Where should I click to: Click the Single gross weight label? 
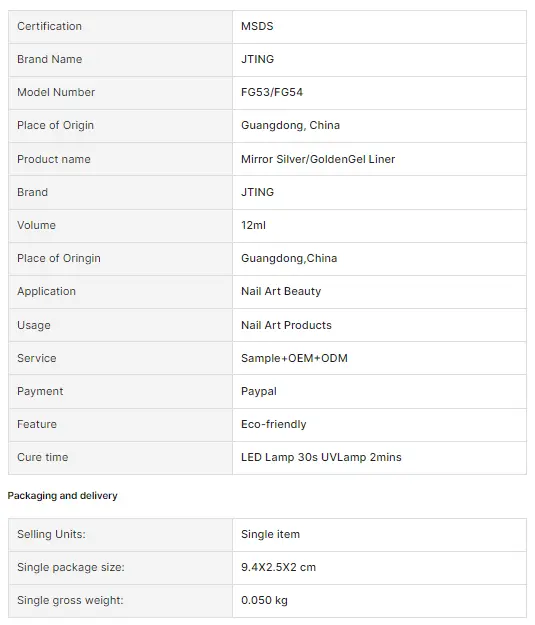point(70,600)
